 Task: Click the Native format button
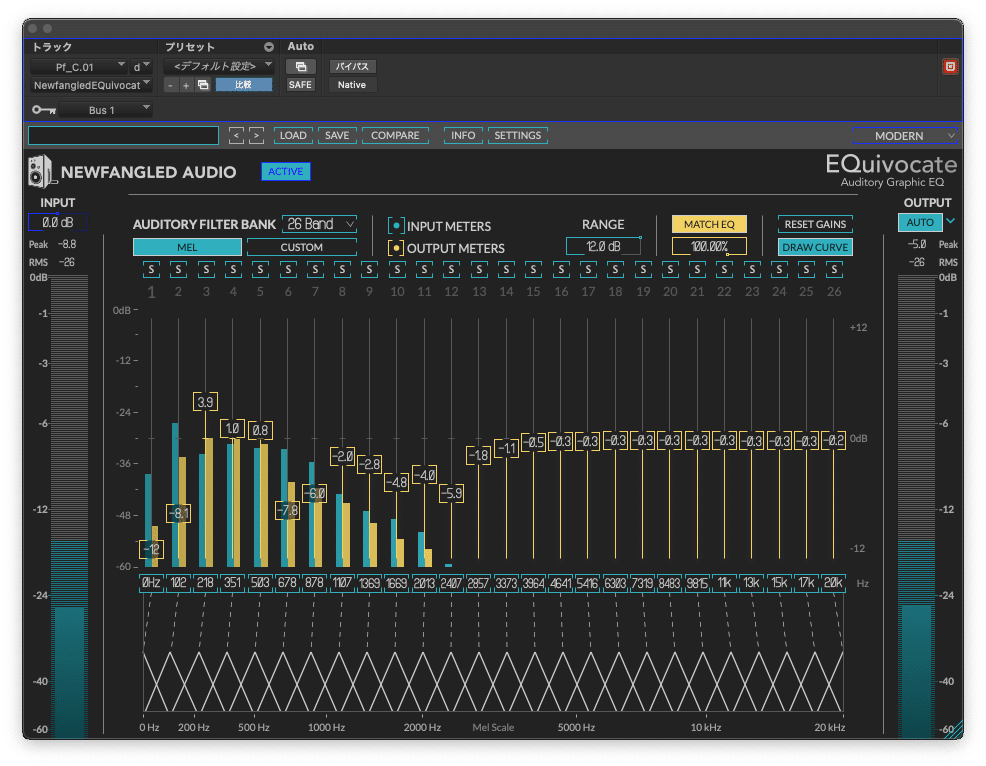[352, 85]
